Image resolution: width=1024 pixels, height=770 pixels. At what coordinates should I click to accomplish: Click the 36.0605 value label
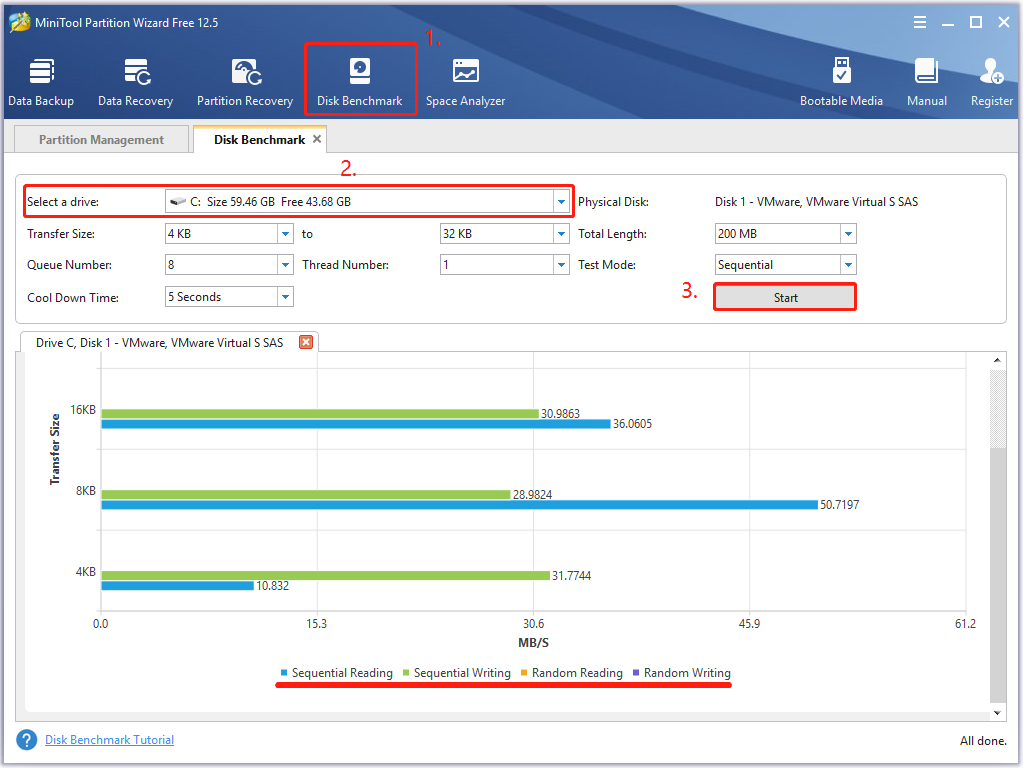632,424
